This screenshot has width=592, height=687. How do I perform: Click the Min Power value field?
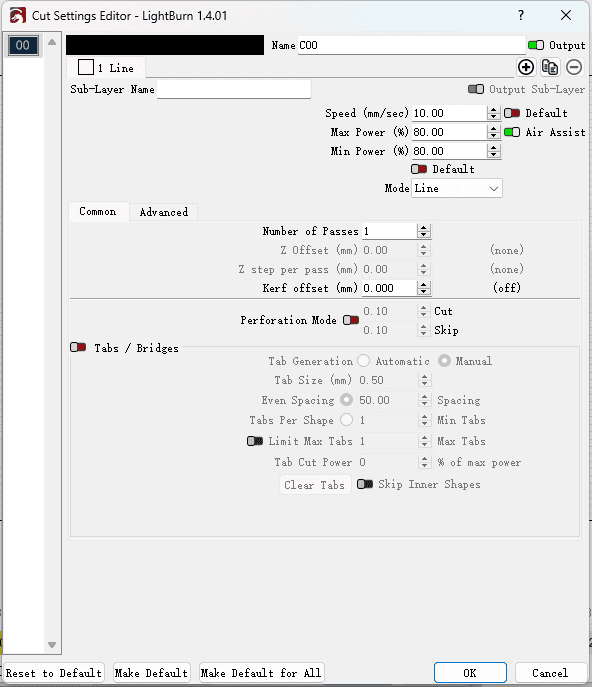(x=449, y=151)
